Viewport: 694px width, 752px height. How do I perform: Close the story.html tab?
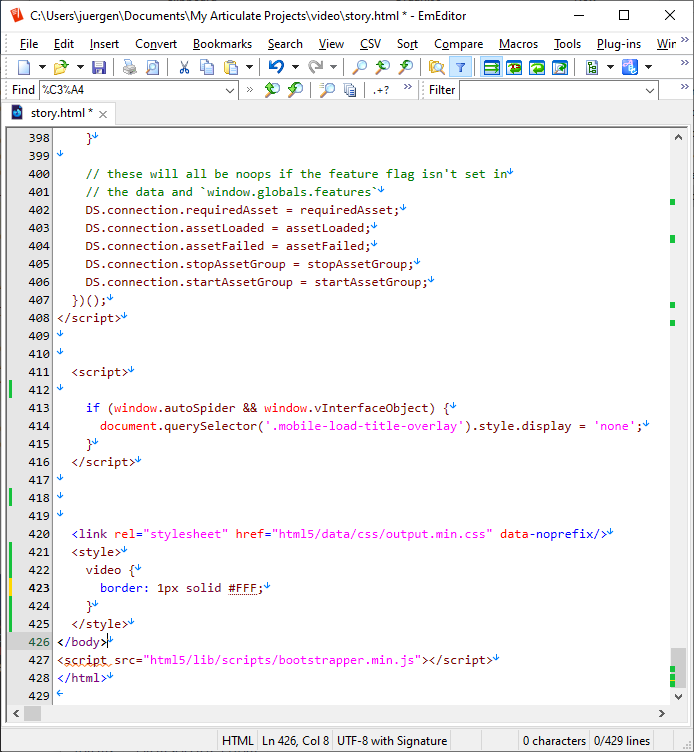103,114
